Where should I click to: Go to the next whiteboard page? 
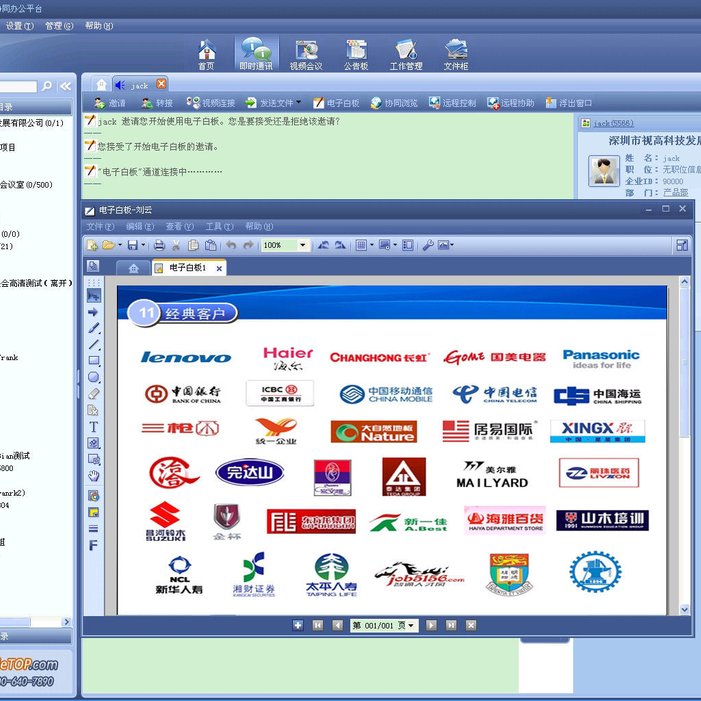[x=431, y=625]
